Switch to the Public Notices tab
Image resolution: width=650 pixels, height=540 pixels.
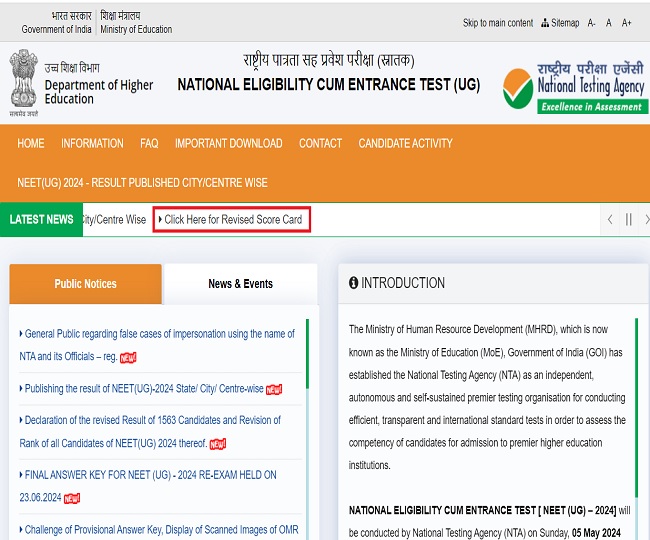tap(85, 284)
